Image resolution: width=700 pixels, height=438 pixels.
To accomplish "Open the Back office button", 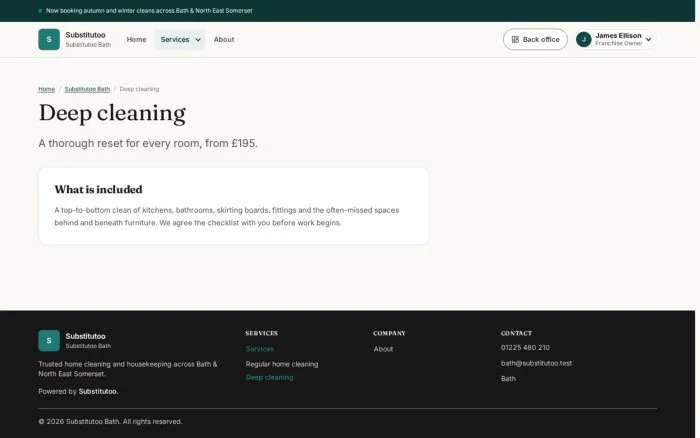I will coord(535,39).
